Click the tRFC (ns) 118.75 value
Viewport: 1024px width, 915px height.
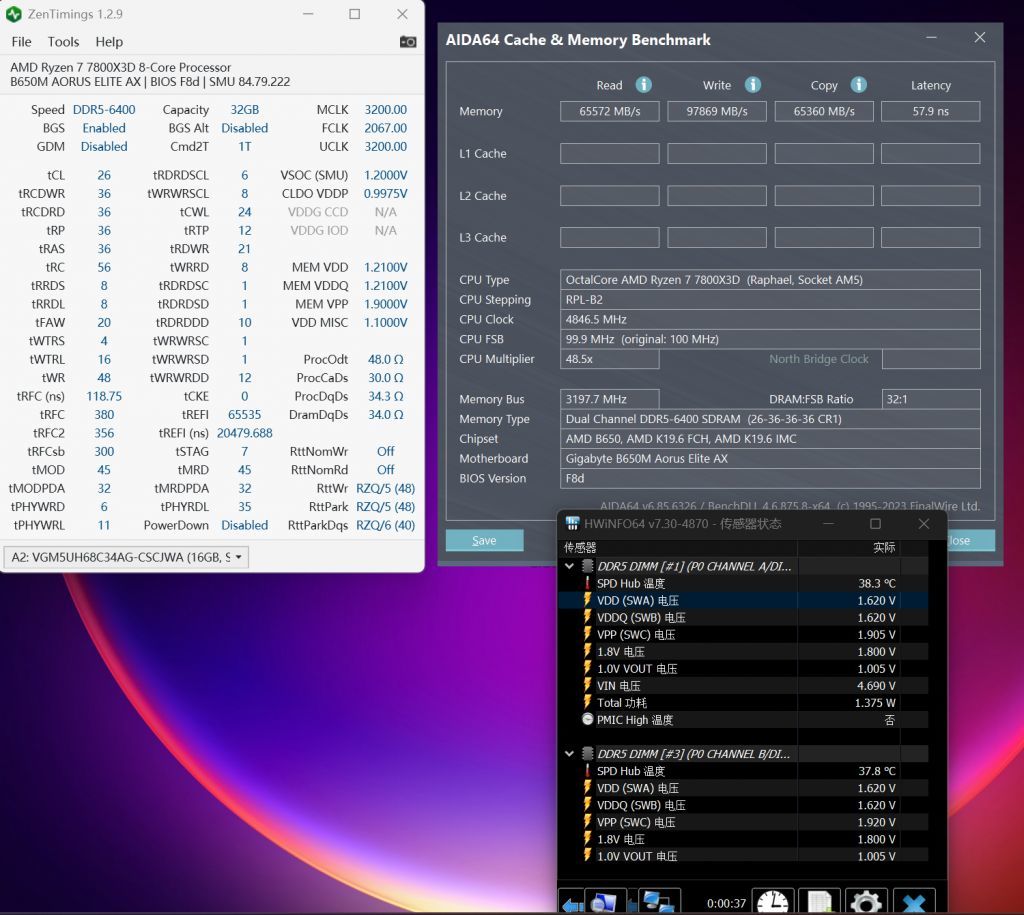(104, 396)
